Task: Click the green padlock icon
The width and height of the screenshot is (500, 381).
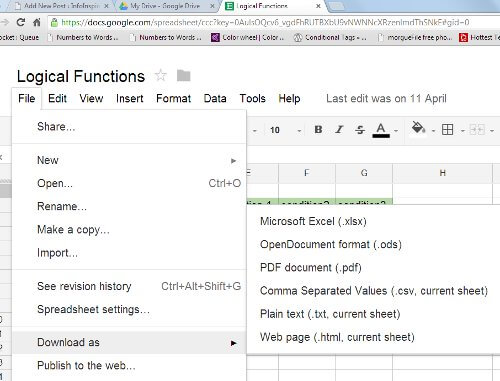Action: point(54,23)
